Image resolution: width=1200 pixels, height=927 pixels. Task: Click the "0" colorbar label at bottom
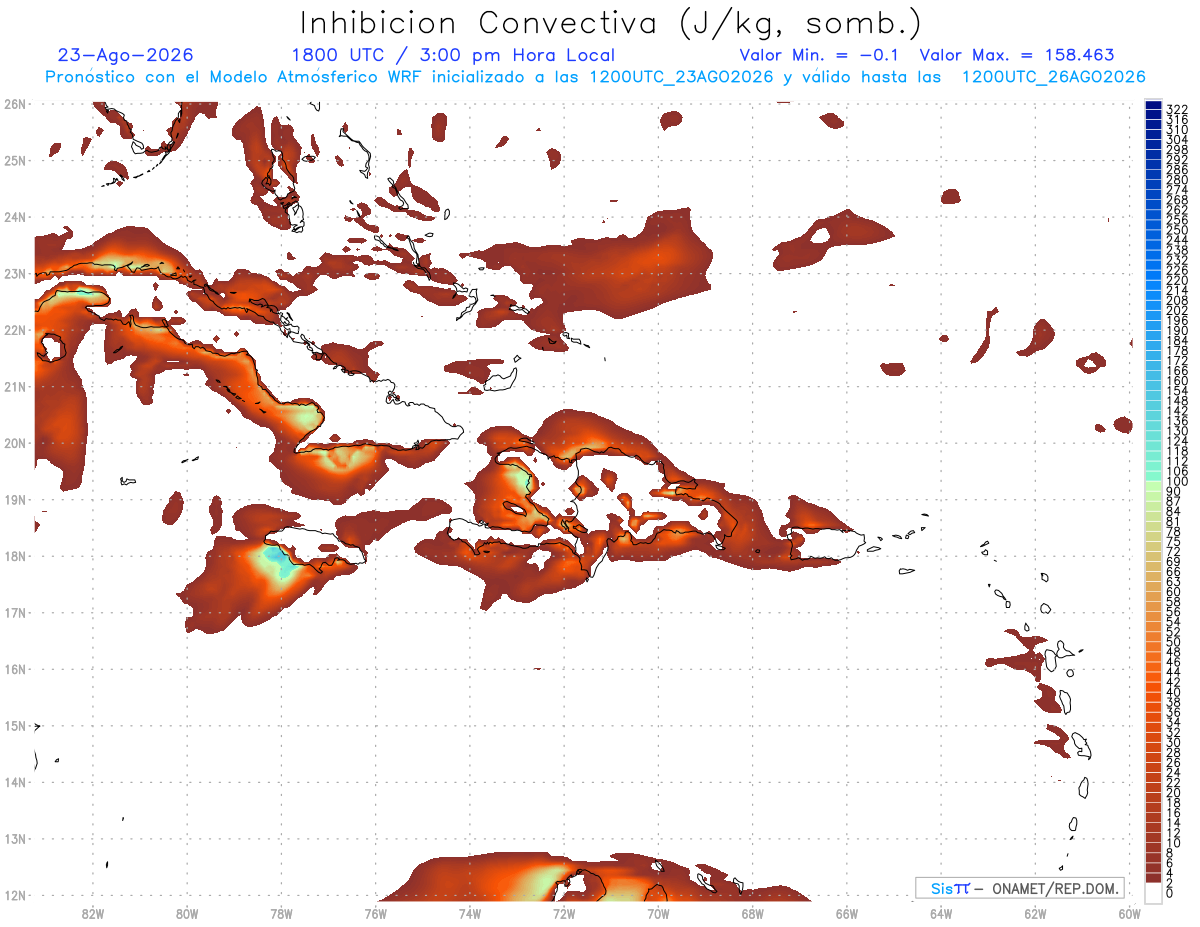point(1170,893)
